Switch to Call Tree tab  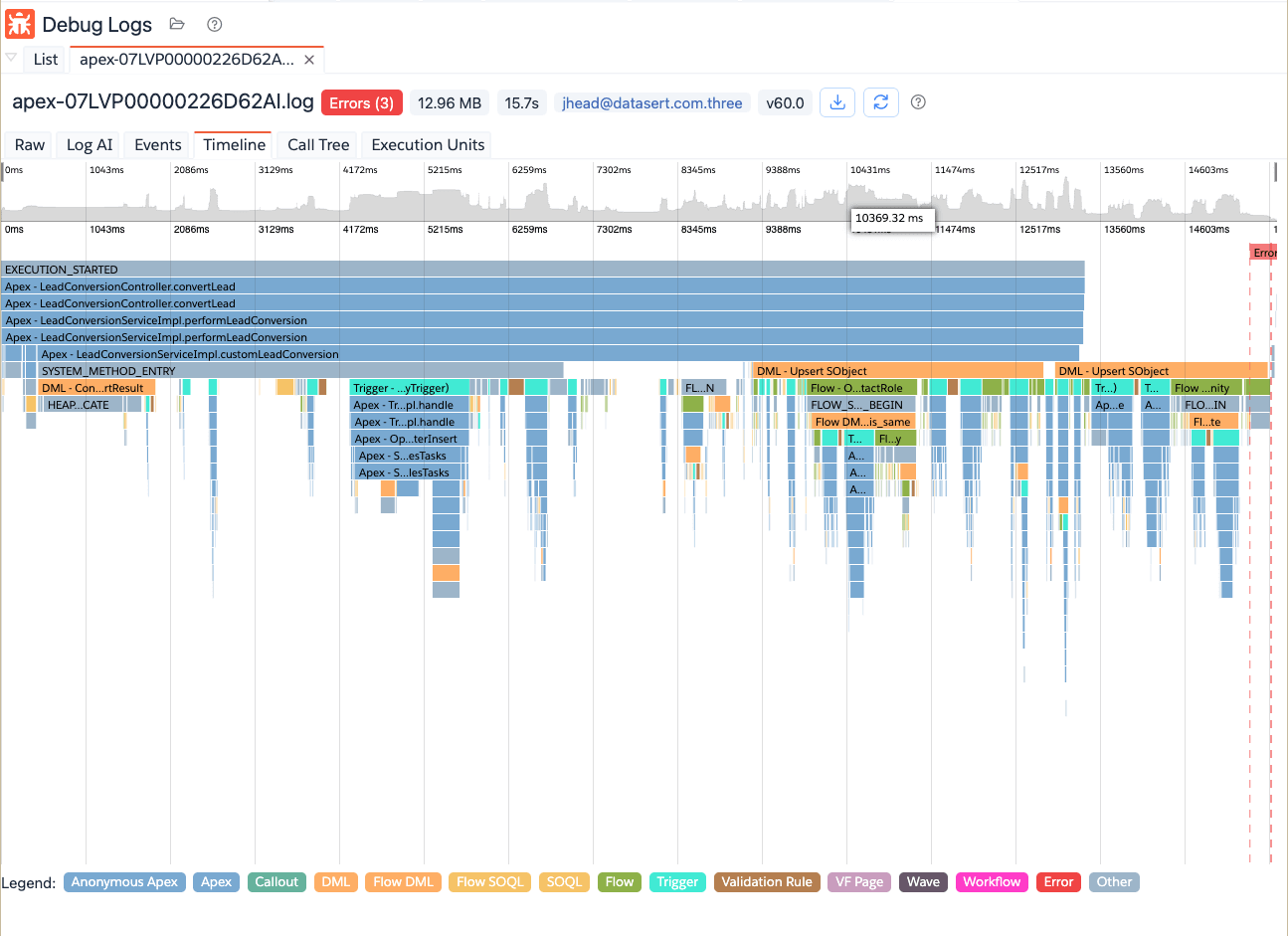point(318,145)
